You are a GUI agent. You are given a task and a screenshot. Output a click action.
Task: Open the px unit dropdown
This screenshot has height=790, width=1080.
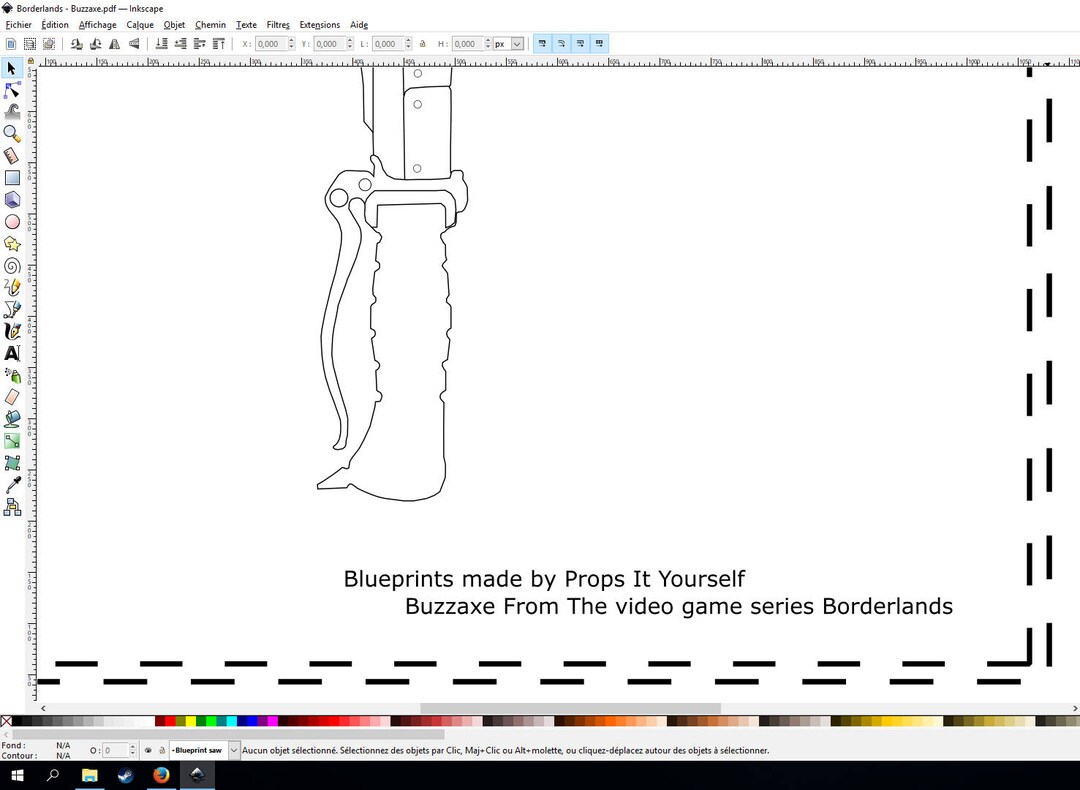click(x=516, y=43)
